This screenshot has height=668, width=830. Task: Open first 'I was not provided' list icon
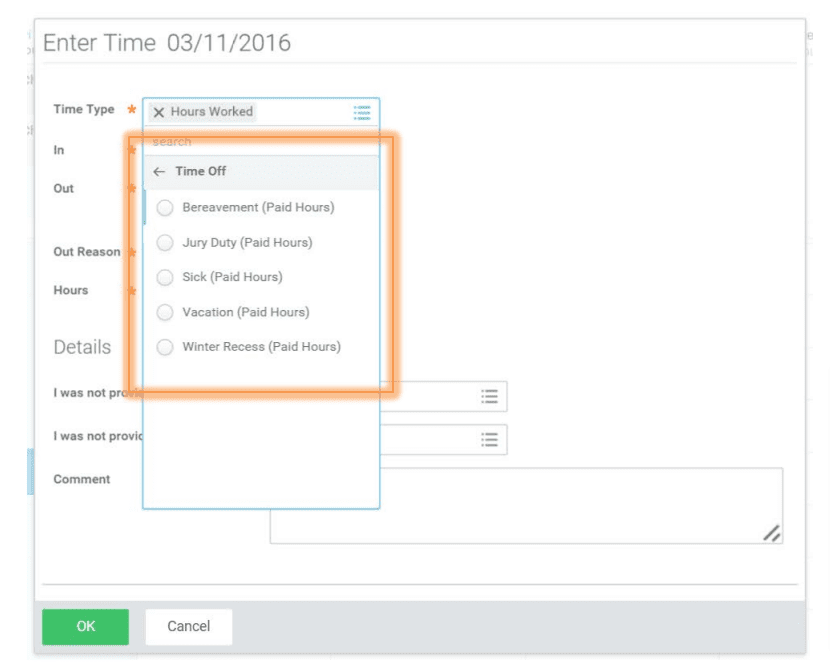pyautogui.click(x=489, y=396)
